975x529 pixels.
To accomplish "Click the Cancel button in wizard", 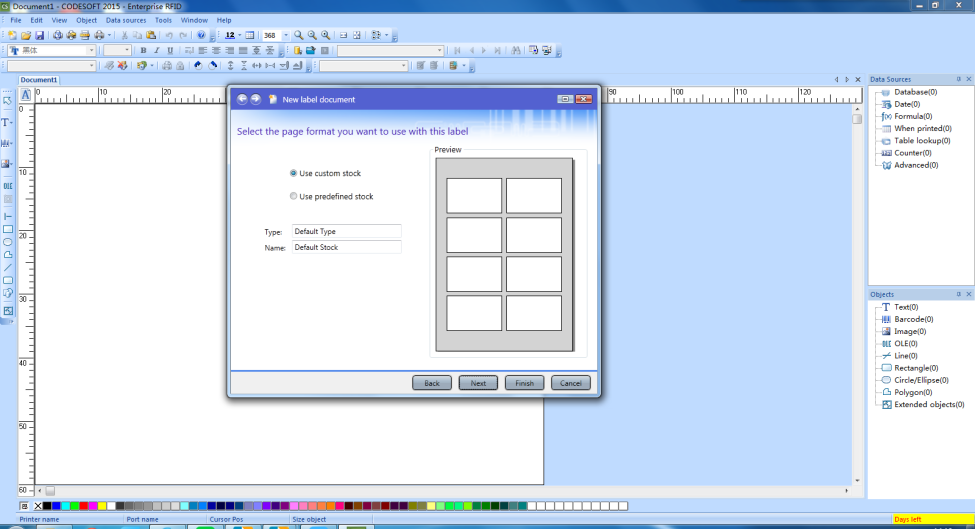I will [x=570, y=383].
